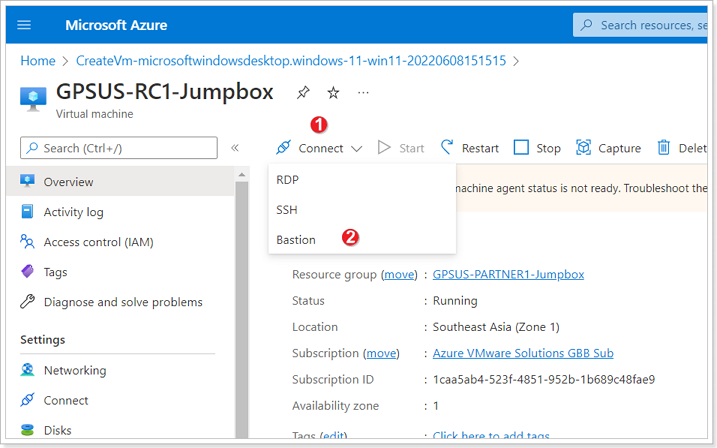This screenshot has width=717, height=448.
Task: Open GPSUS-PARTNER1-Jumpbox resource group link
Action: 508,274
